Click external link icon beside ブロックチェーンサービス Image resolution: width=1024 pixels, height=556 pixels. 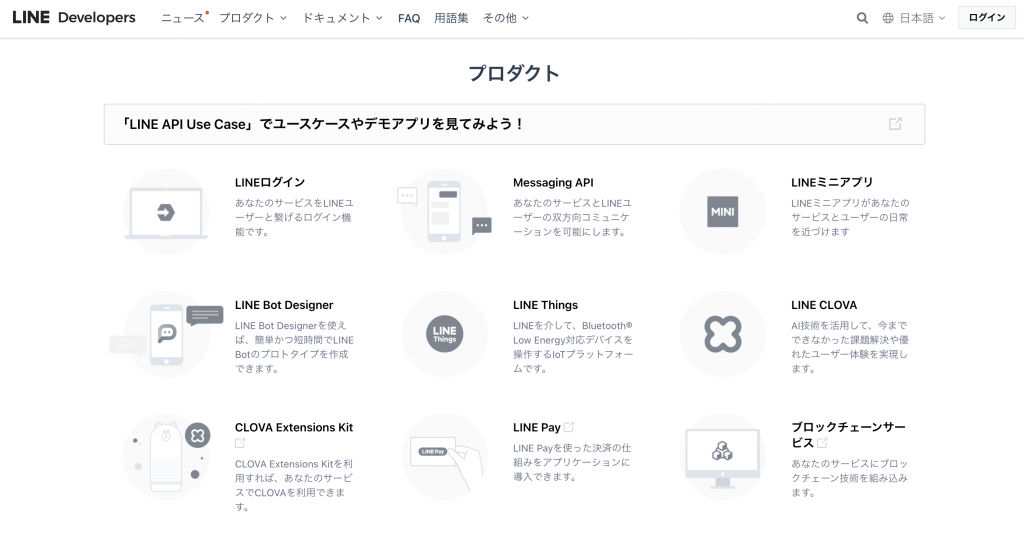tap(822, 443)
